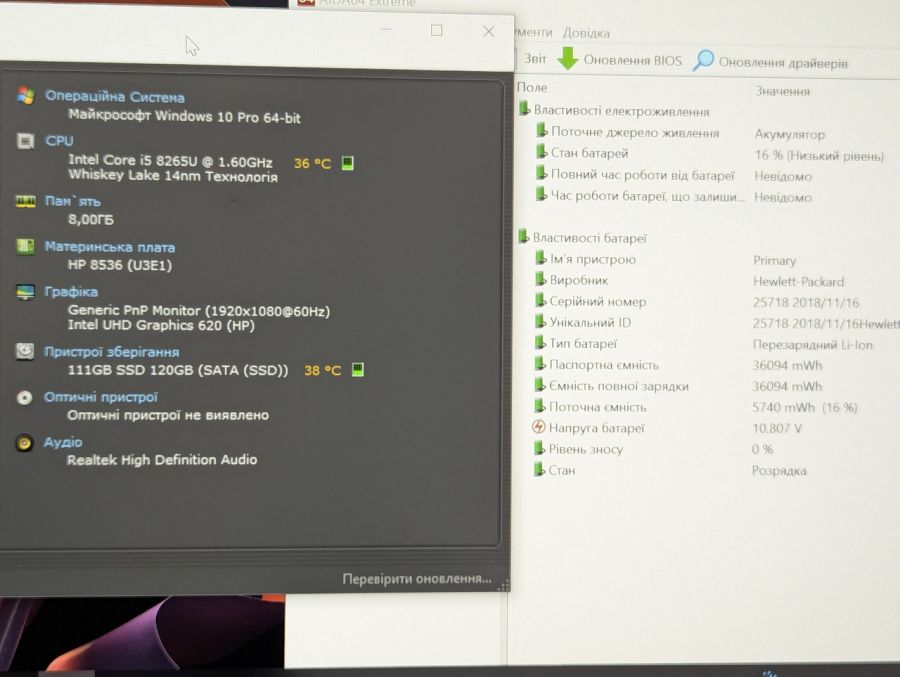
Task: Open the Довідка menu in AIDA64
Action: (586, 33)
